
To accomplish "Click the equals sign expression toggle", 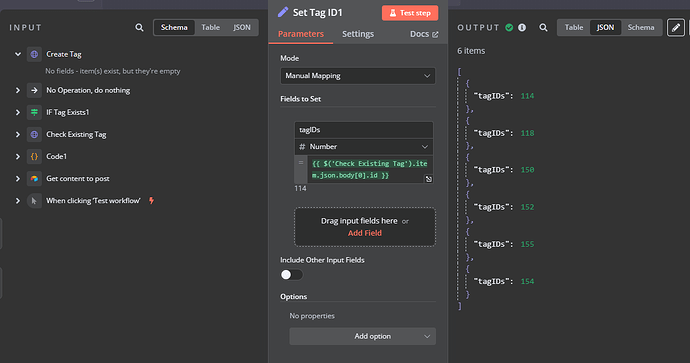I will 301,163.
